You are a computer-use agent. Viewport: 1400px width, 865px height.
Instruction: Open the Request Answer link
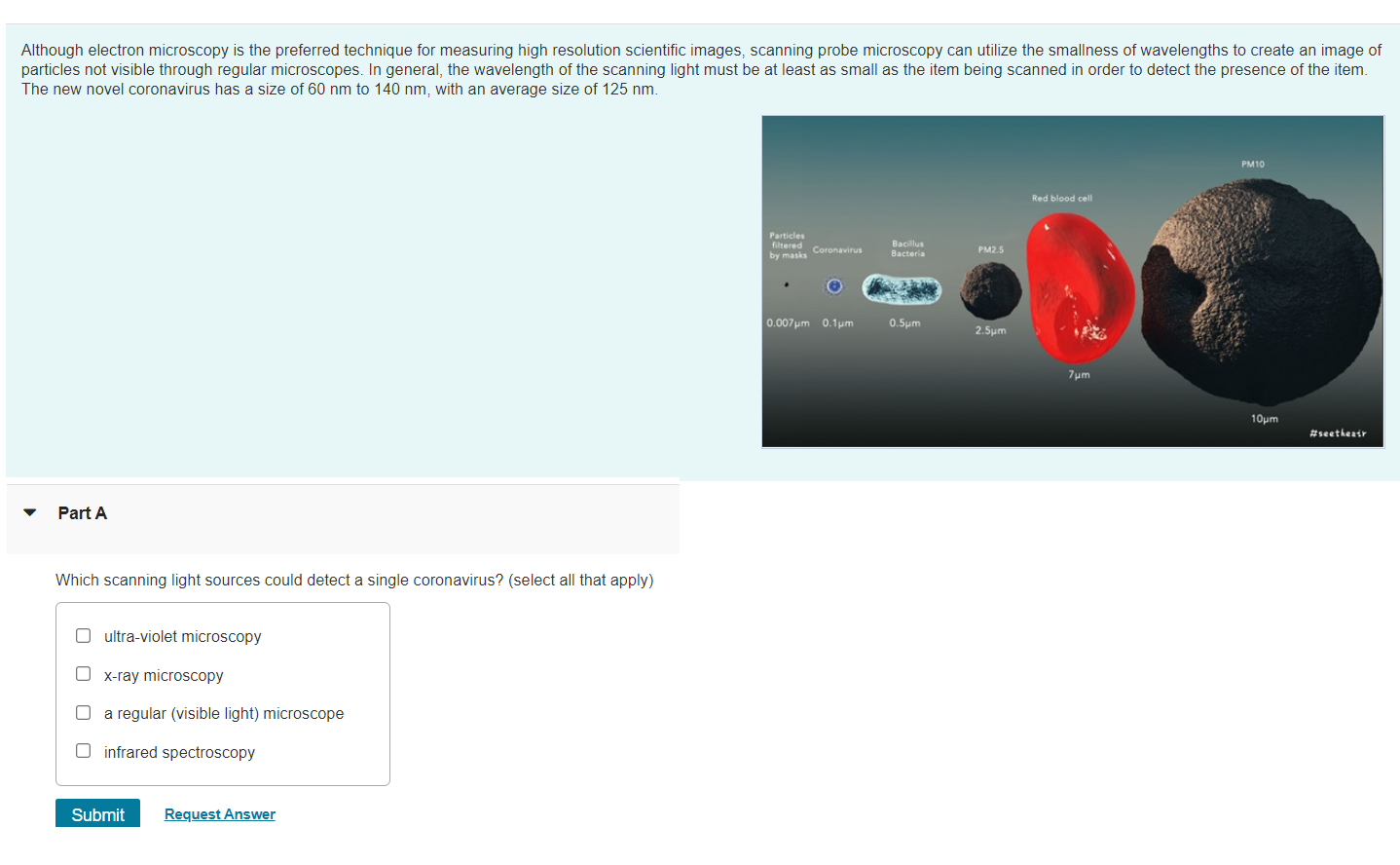[220, 814]
